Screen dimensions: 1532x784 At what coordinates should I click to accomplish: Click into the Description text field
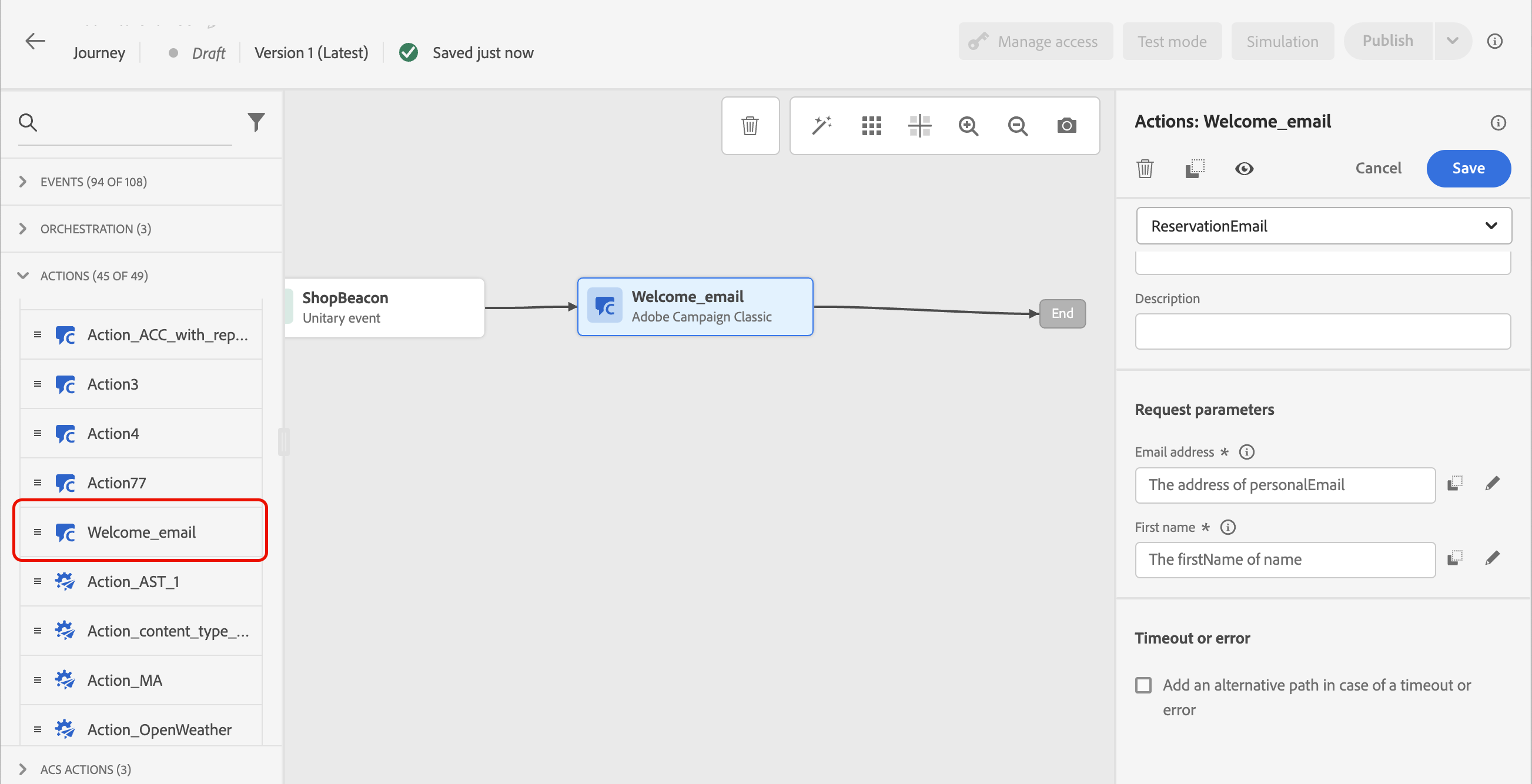(x=1322, y=331)
